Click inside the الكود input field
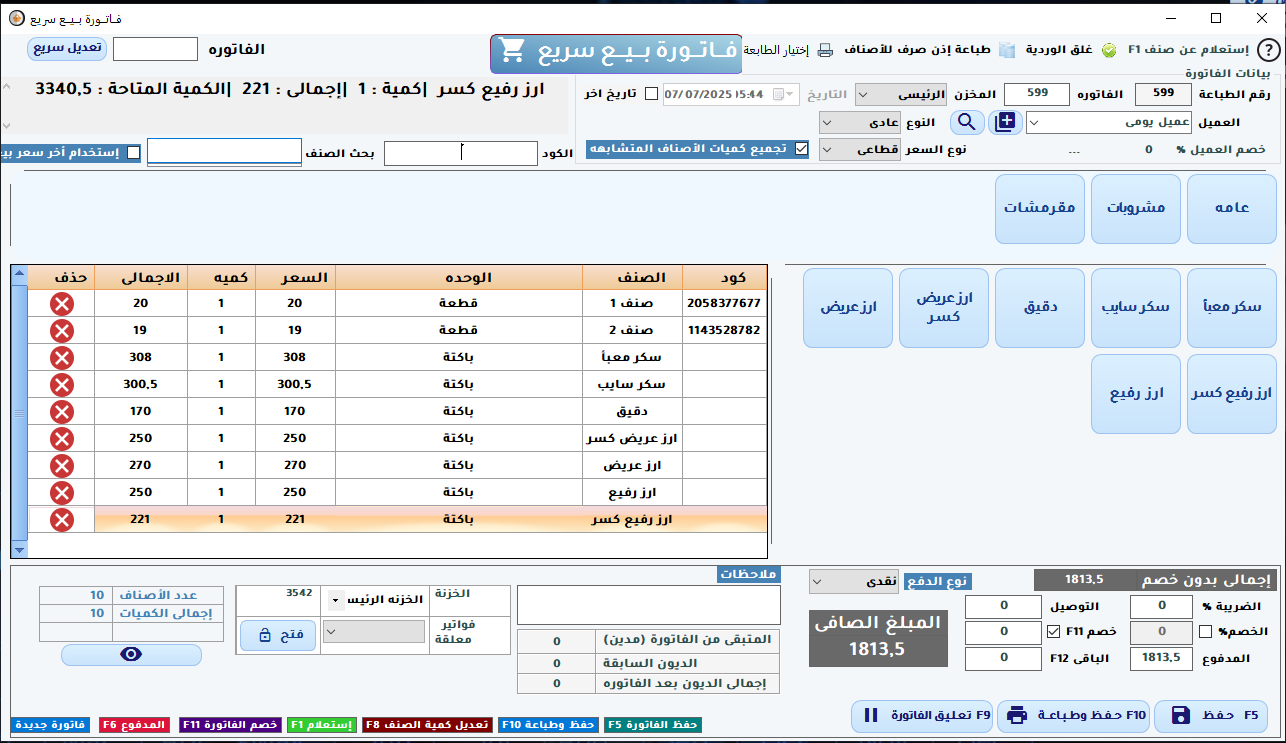 coord(460,153)
